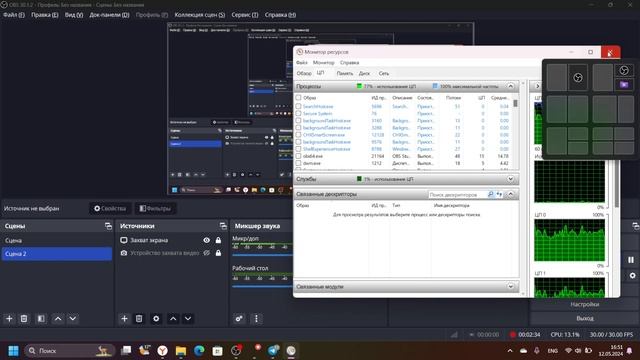The height and width of the screenshot is (360, 640).
Task: Expand the Связанные модули section chevron
Action: (x=511, y=287)
